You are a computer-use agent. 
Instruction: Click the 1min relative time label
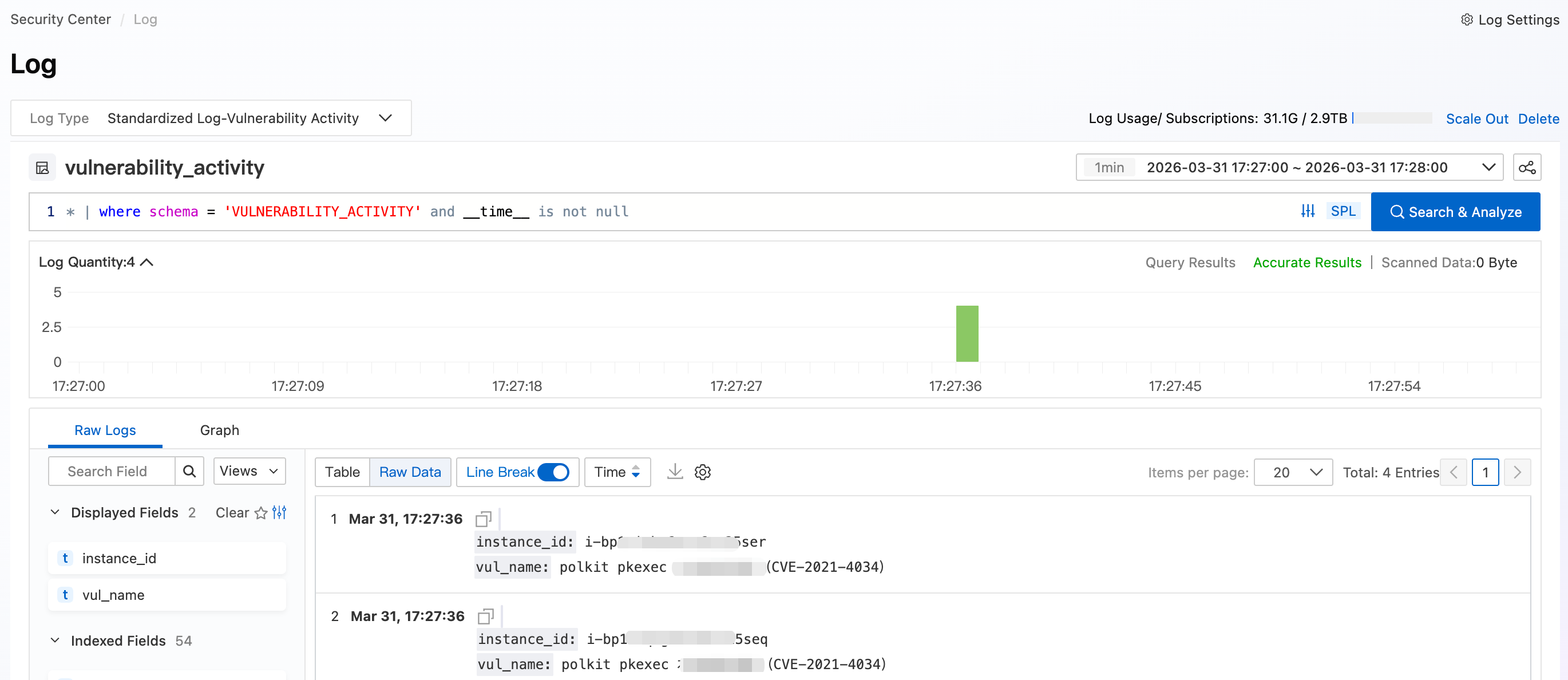(x=1108, y=167)
